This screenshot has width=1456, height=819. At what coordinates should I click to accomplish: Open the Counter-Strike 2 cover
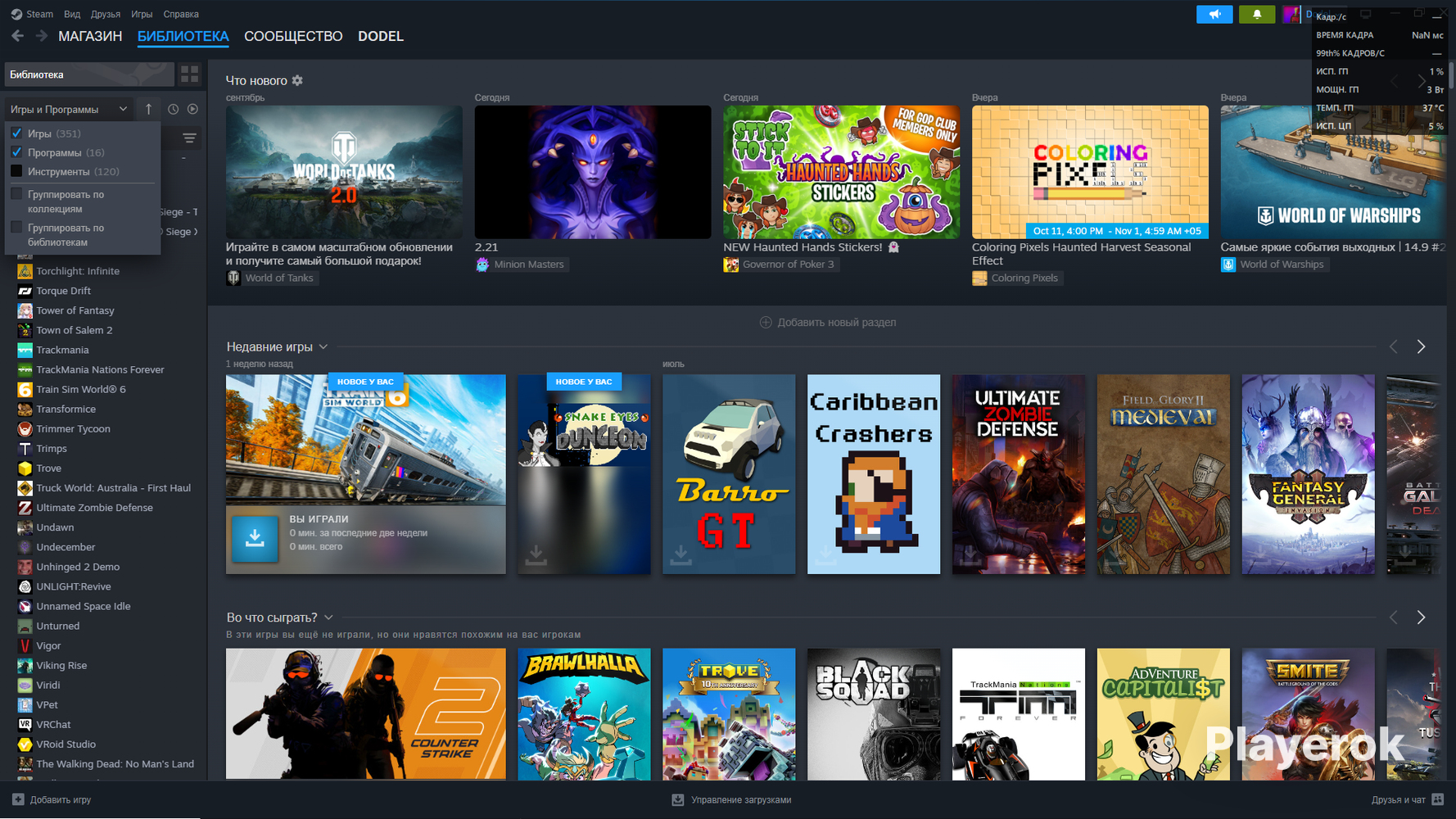coord(366,714)
